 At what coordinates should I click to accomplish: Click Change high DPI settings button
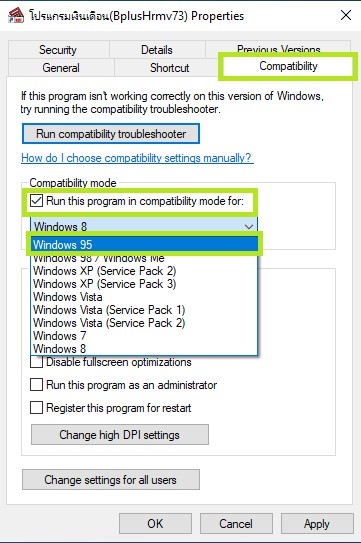[x=120, y=435]
